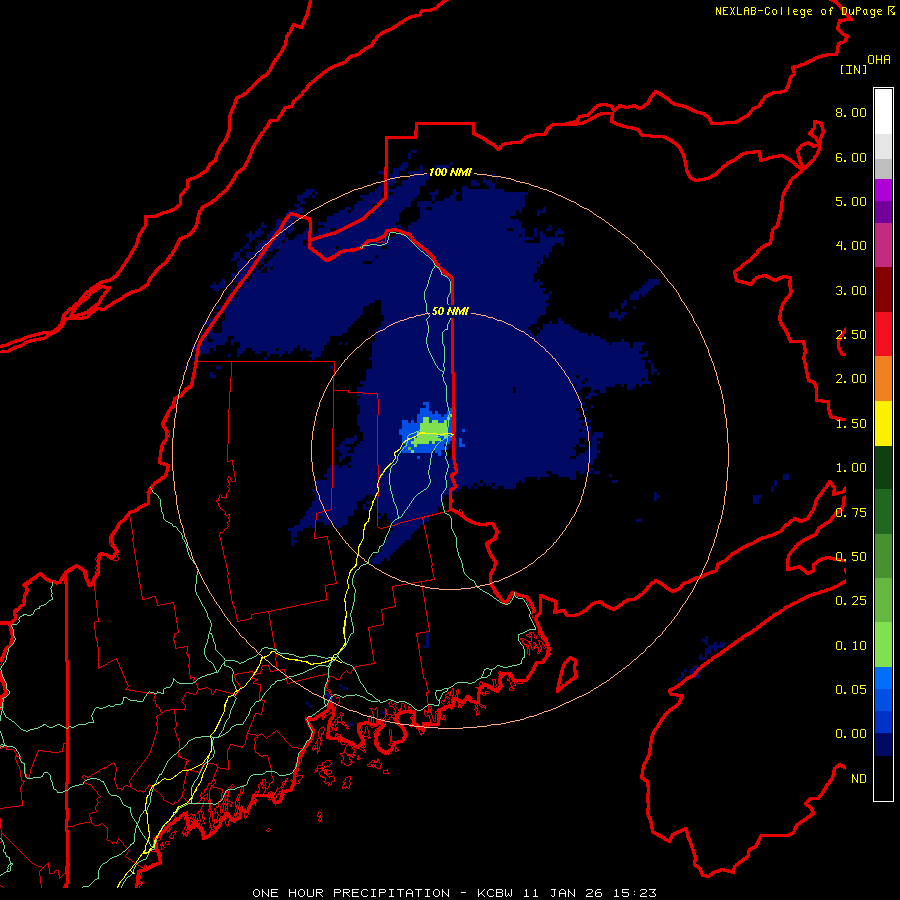Click the ND legend label

click(x=859, y=779)
